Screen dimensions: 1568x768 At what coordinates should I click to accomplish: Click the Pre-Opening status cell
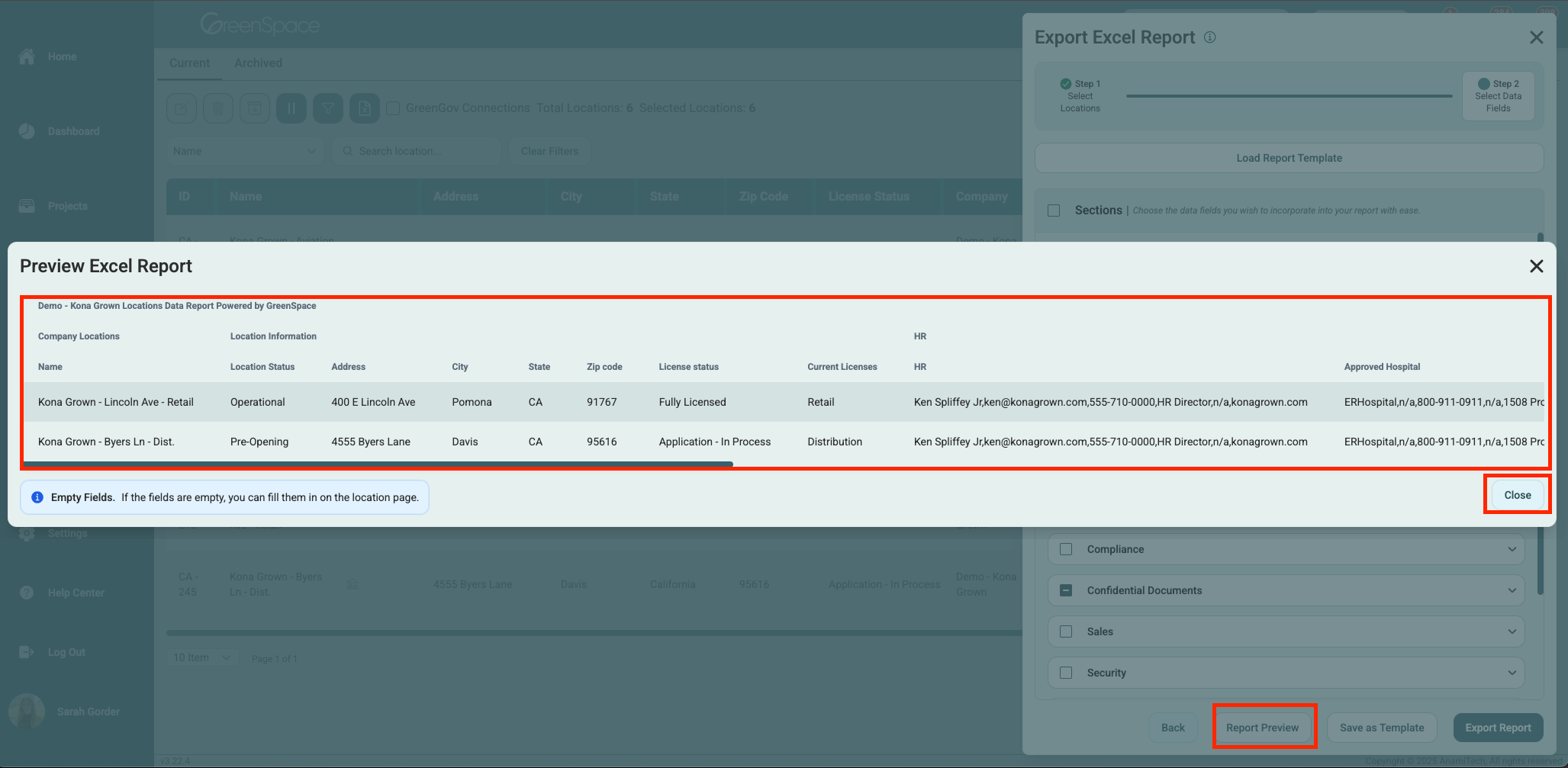259,442
